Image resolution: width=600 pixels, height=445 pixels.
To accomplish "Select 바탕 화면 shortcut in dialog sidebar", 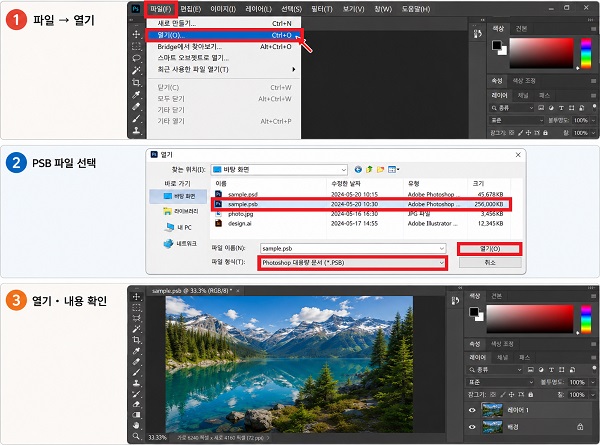I will [178, 196].
